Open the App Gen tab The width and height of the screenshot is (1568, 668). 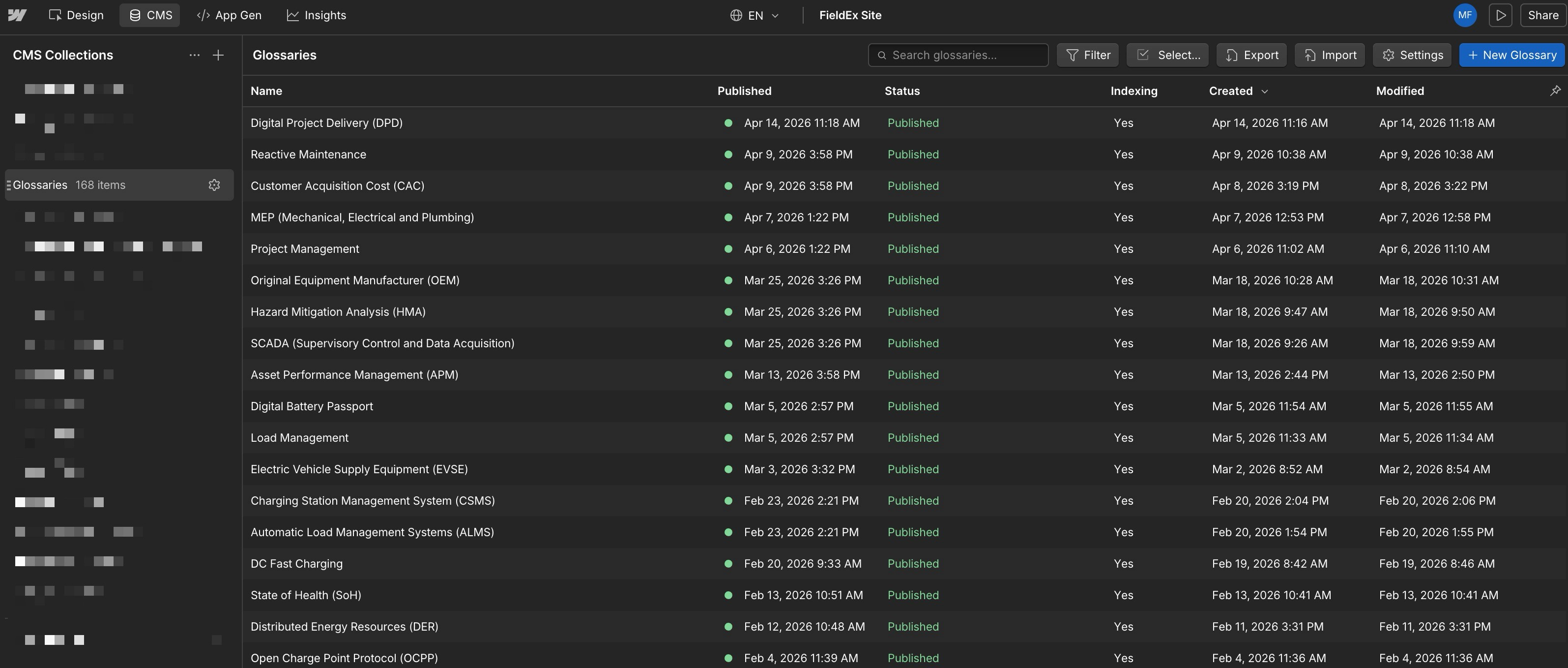click(x=229, y=15)
